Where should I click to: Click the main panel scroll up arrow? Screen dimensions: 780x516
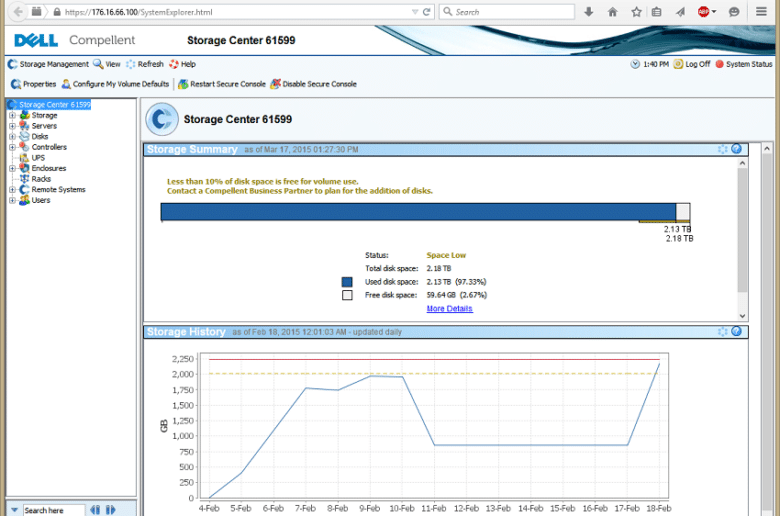click(767, 149)
